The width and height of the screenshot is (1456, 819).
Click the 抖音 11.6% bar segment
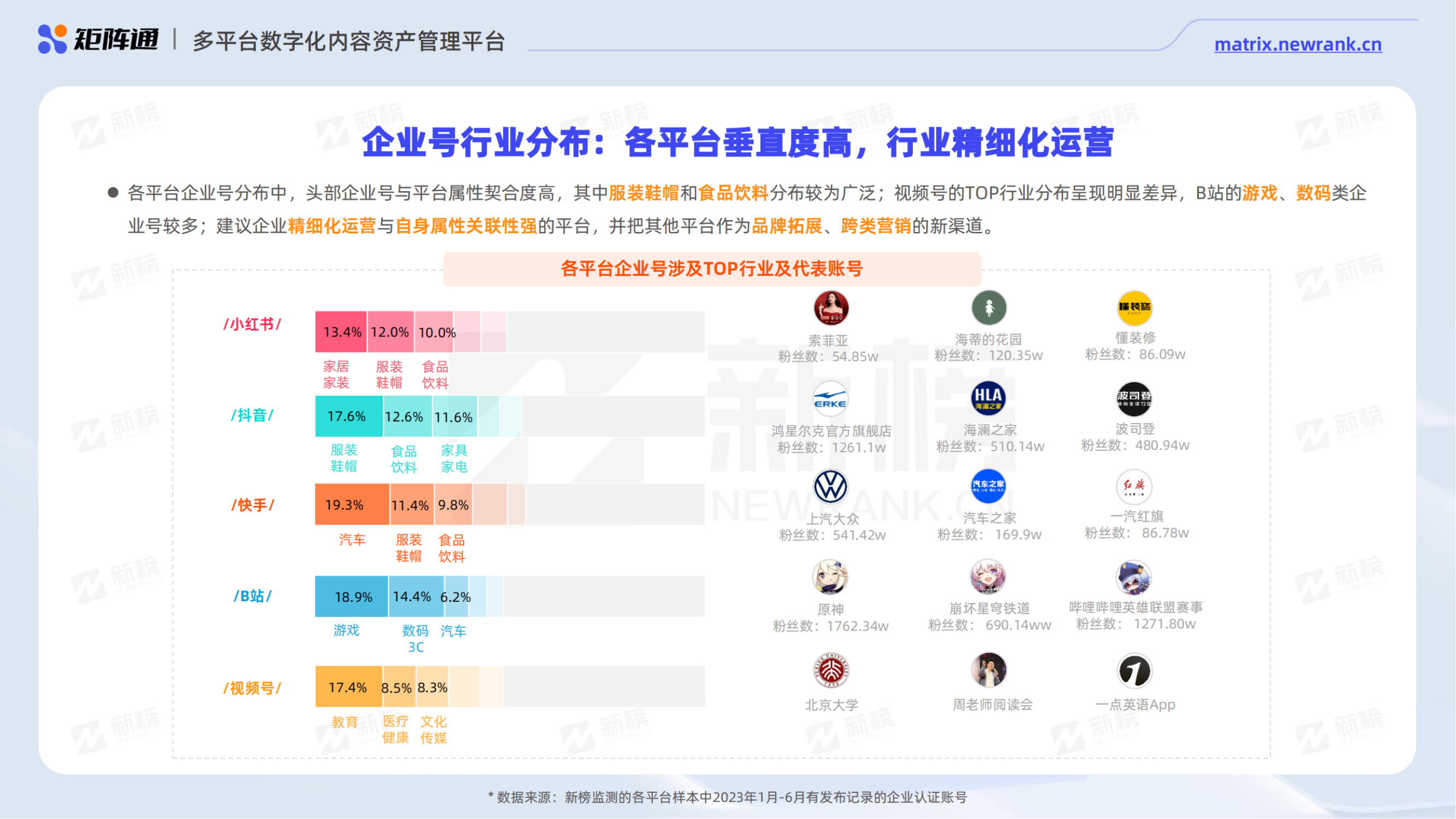tap(455, 417)
